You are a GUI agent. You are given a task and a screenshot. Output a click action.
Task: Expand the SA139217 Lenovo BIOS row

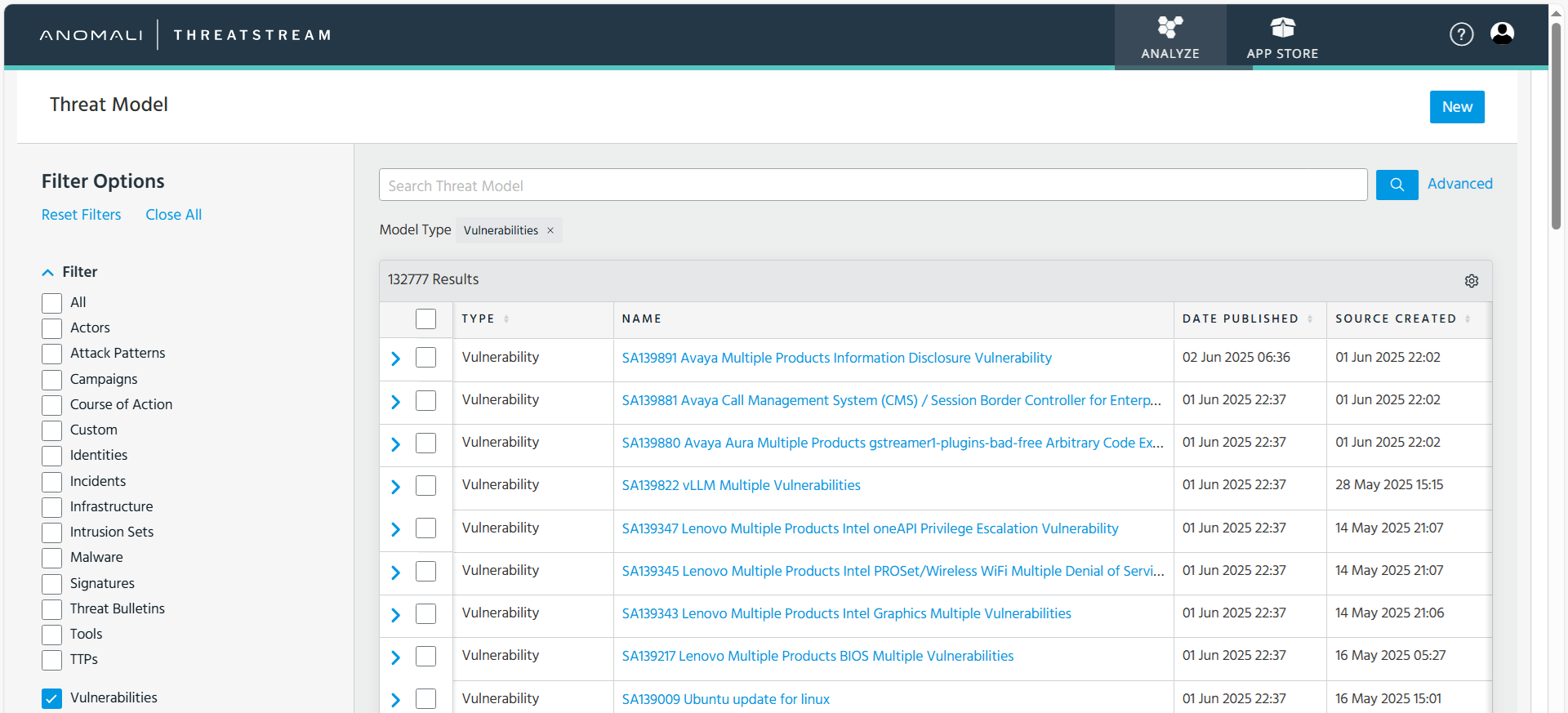(x=395, y=657)
